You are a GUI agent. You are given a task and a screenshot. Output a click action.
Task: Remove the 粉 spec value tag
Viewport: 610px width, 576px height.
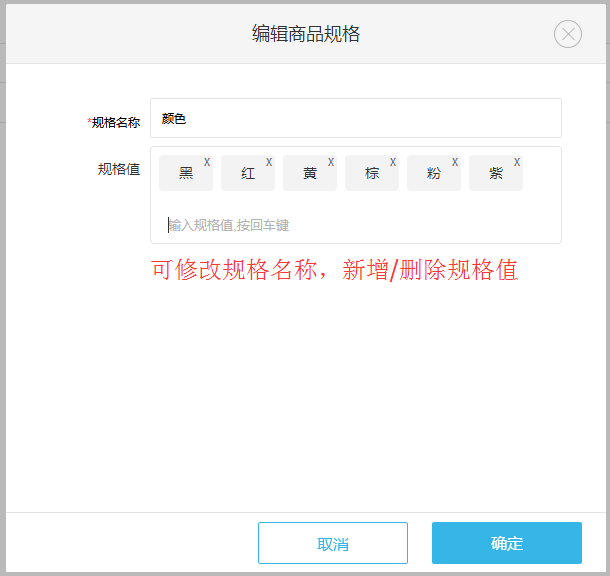[455, 162]
